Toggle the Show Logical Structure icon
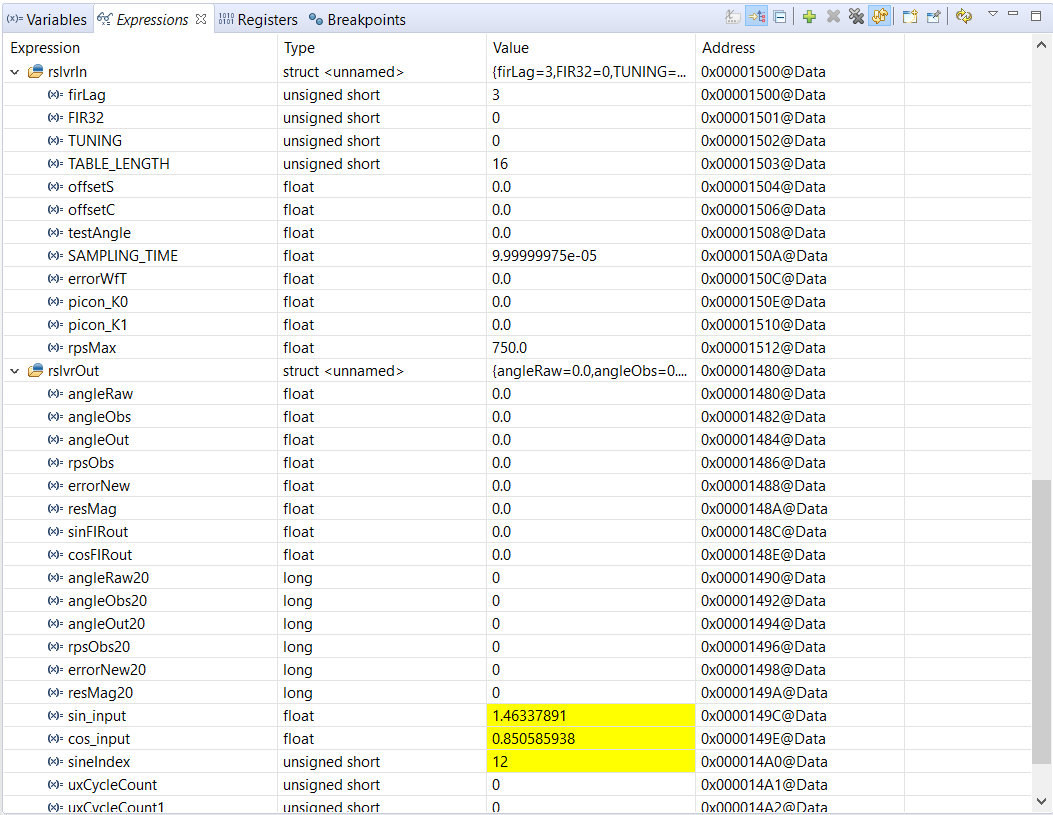Viewport: 1053px width, 815px height. coord(757,16)
